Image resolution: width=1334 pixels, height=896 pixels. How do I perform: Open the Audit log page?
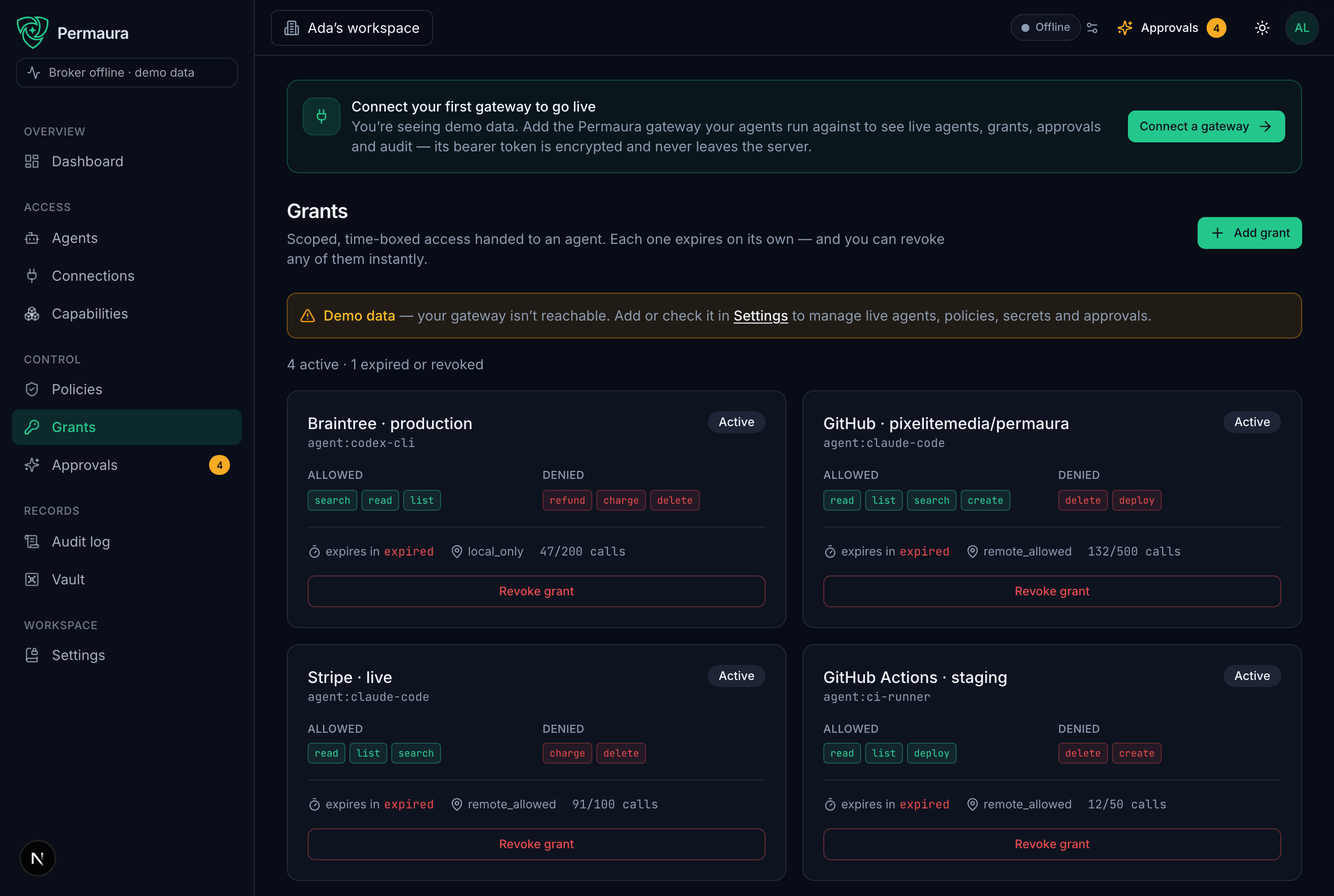pyautogui.click(x=127, y=542)
